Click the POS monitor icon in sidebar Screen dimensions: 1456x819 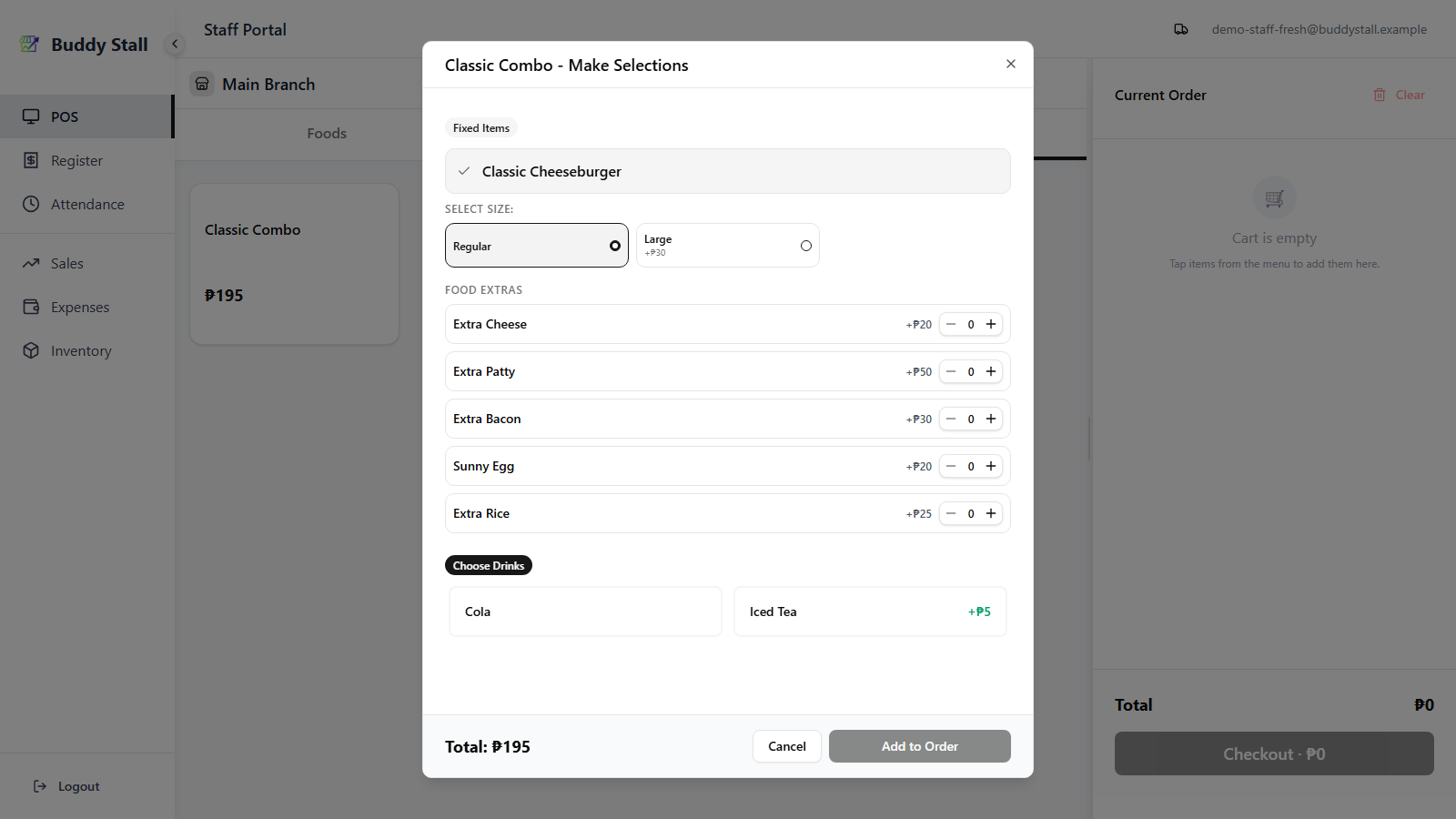click(31, 116)
